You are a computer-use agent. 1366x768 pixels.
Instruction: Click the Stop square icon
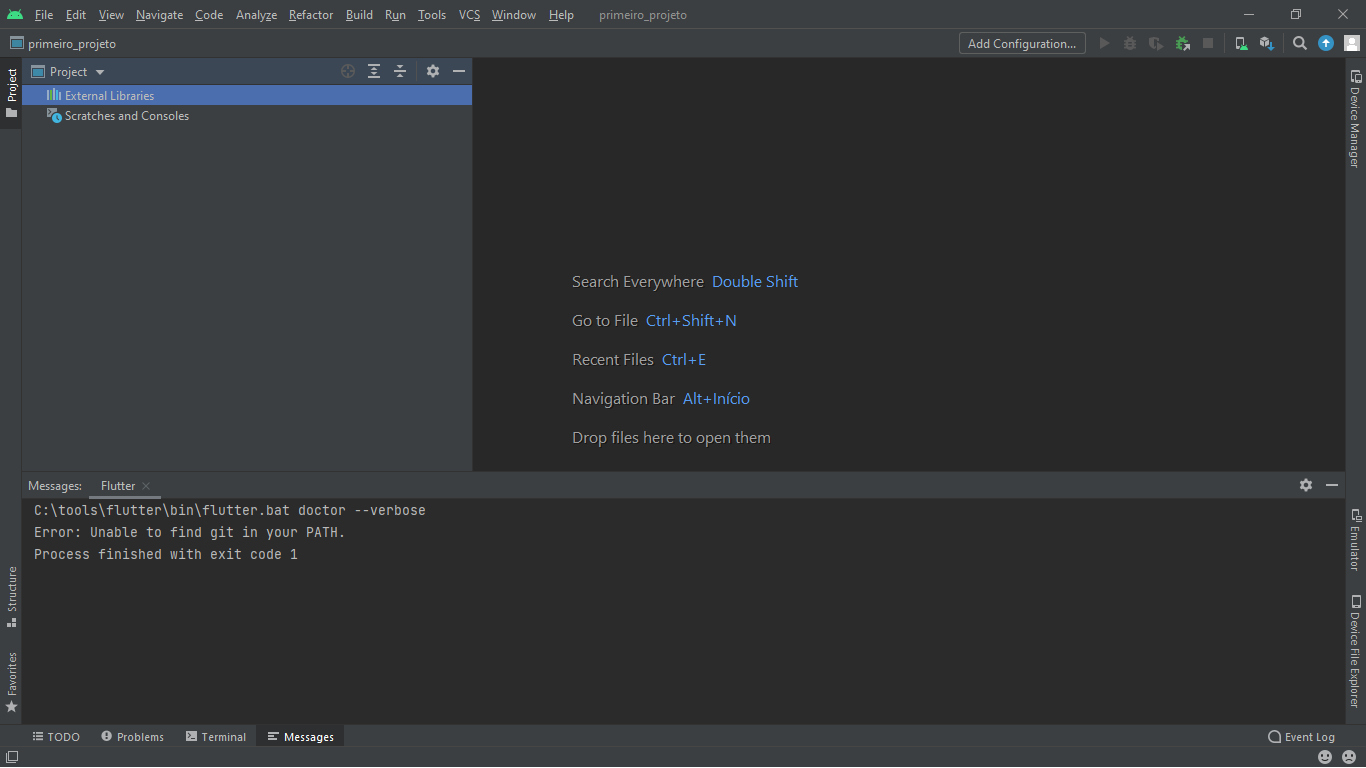1208,43
